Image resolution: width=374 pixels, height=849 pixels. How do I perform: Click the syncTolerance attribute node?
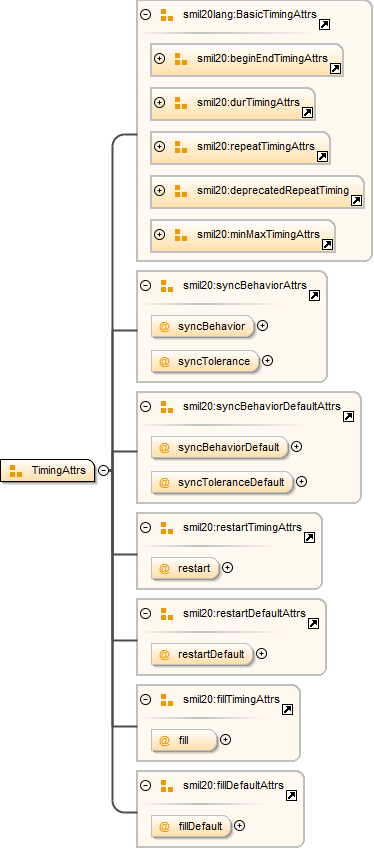pyautogui.click(x=205, y=361)
